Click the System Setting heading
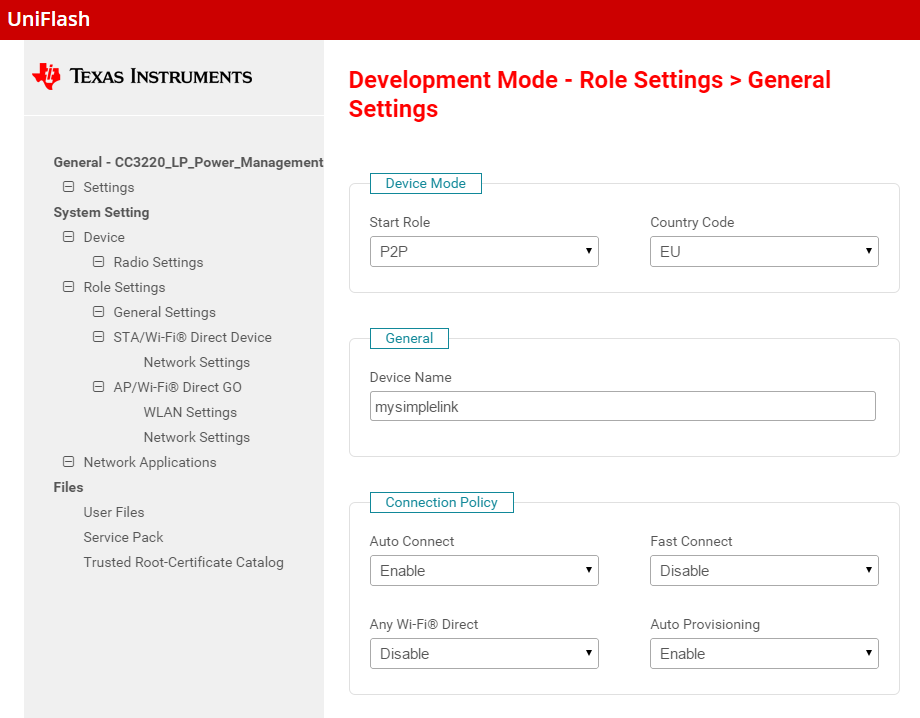 (102, 212)
